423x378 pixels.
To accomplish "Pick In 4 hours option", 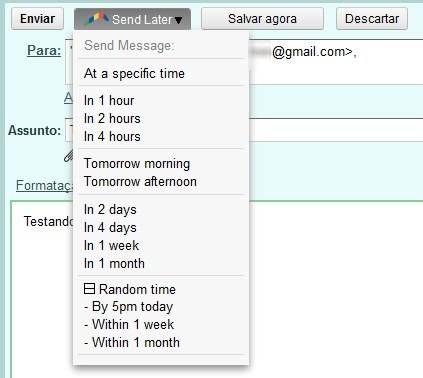I will 112,136.
